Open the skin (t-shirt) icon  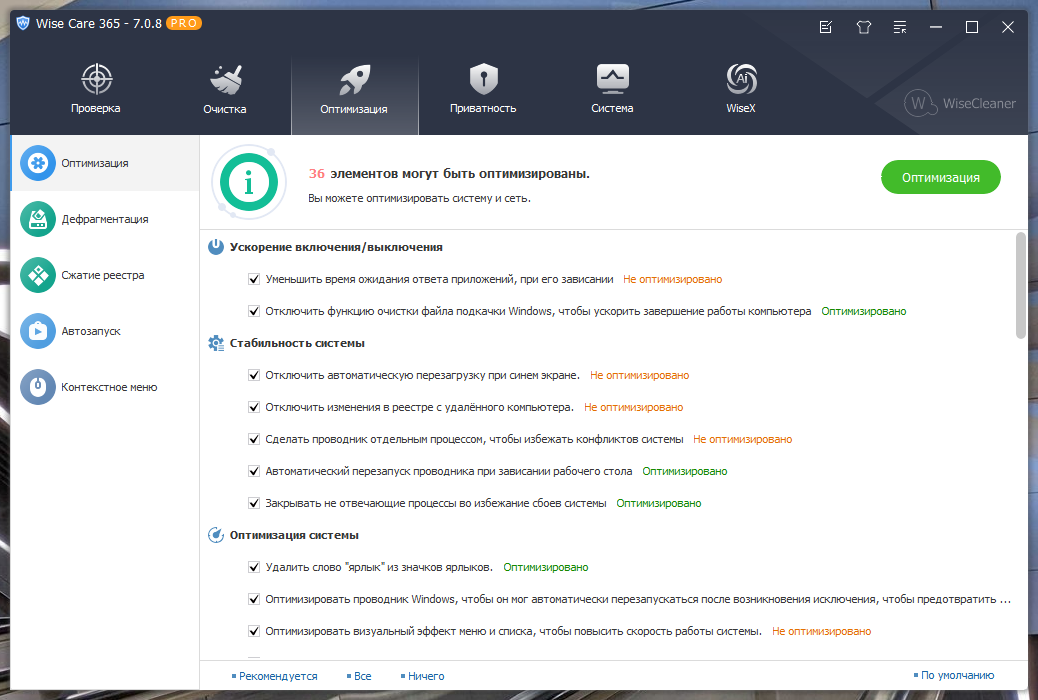pos(863,27)
